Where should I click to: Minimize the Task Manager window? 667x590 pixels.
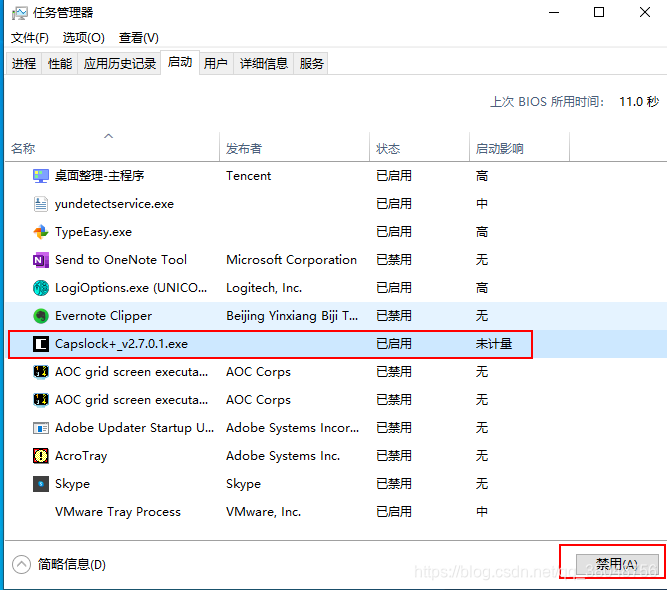554,12
